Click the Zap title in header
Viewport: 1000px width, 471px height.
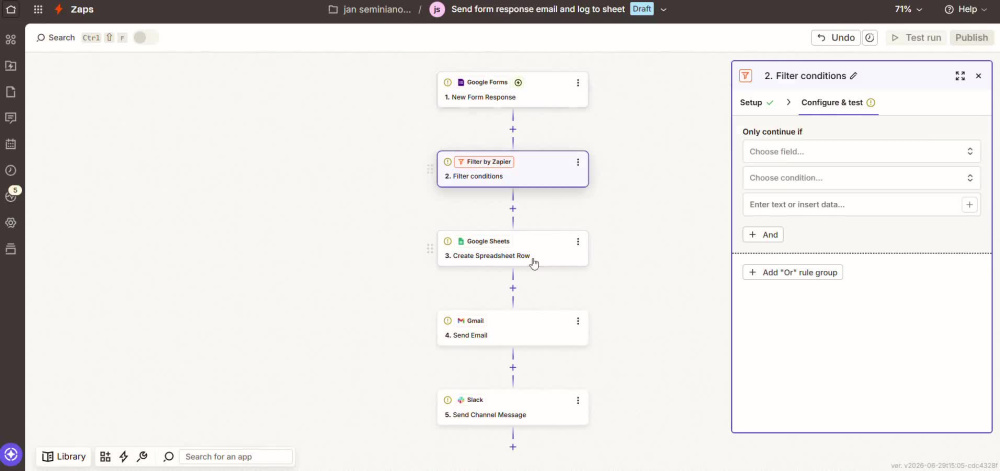(538, 10)
